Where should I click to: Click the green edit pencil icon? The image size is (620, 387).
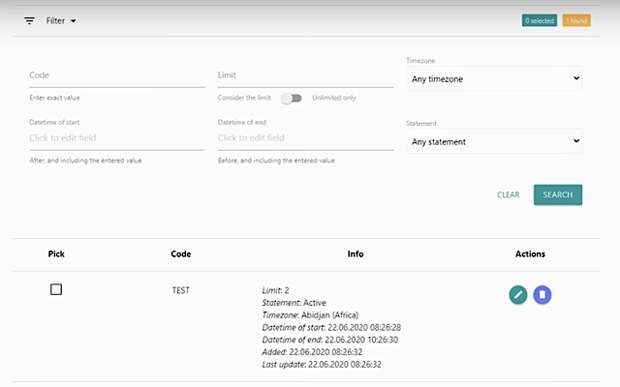(518, 295)
